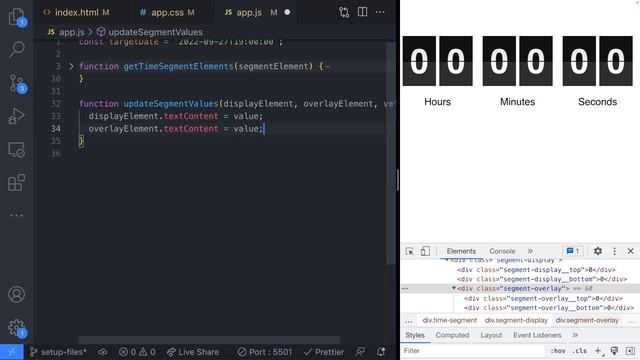Click div.segment-display in DevTools breadcrumb
This screenshot has height=360, width=640.
pos(516,320)
